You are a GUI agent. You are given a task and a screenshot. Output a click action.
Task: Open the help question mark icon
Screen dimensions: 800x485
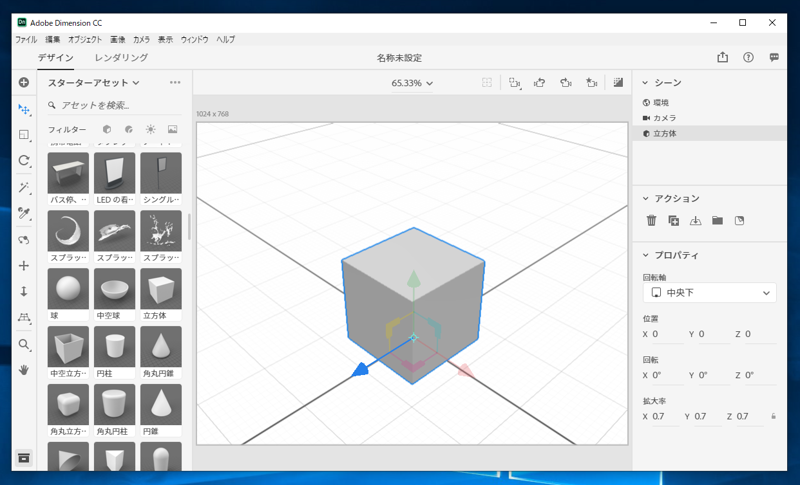coord(748,57)
